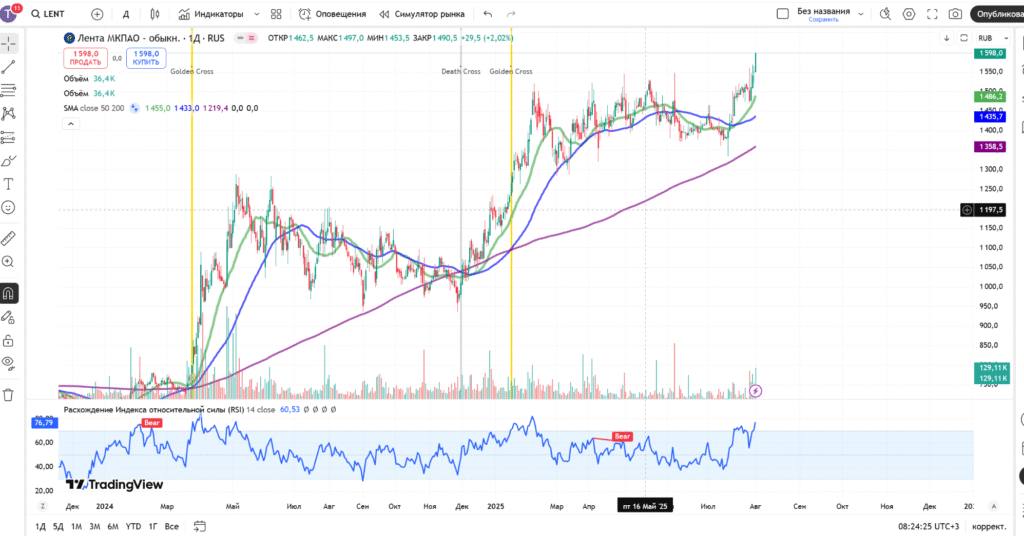Screen dimensions: 1024x536
Task: Open indicator templates grid icon
Action: [276, 14]
